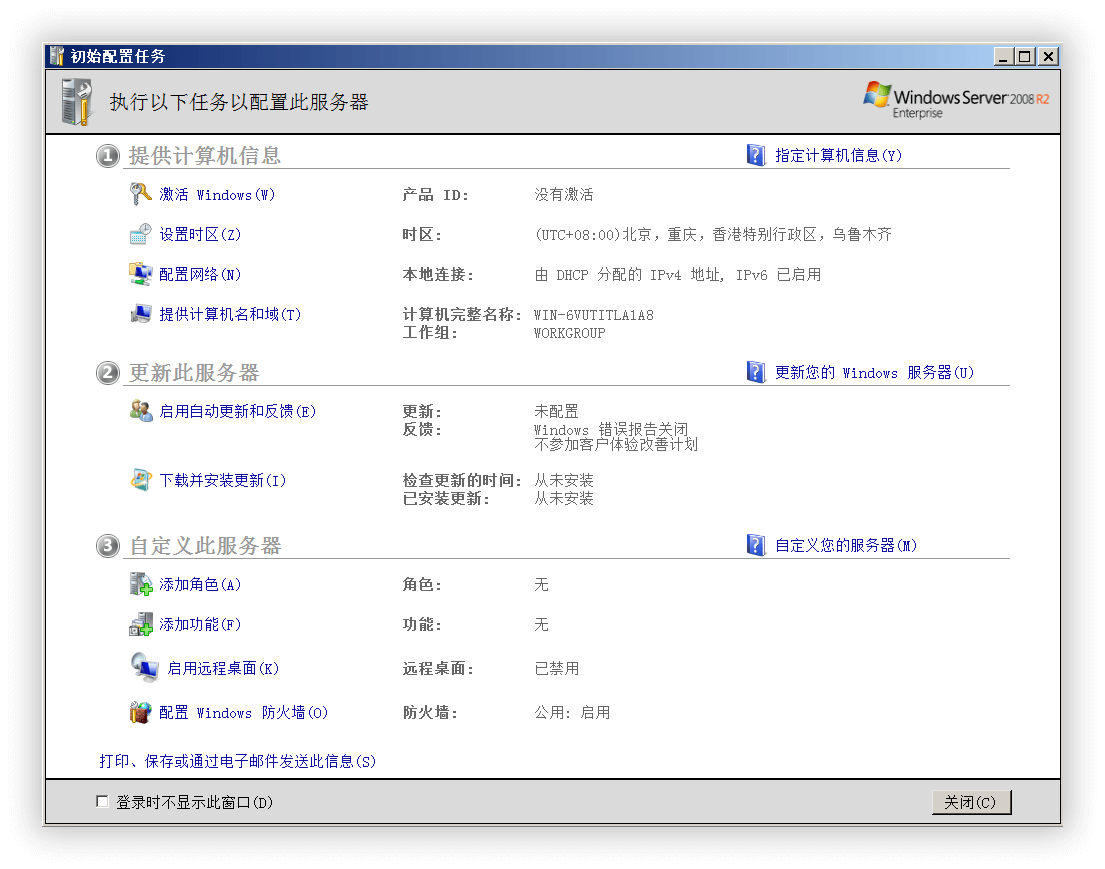Image resolution: width=1105 pixels, height=869 pixels.
Task: Open the 激活 Windows(W) link
Action: pos(217,195)
